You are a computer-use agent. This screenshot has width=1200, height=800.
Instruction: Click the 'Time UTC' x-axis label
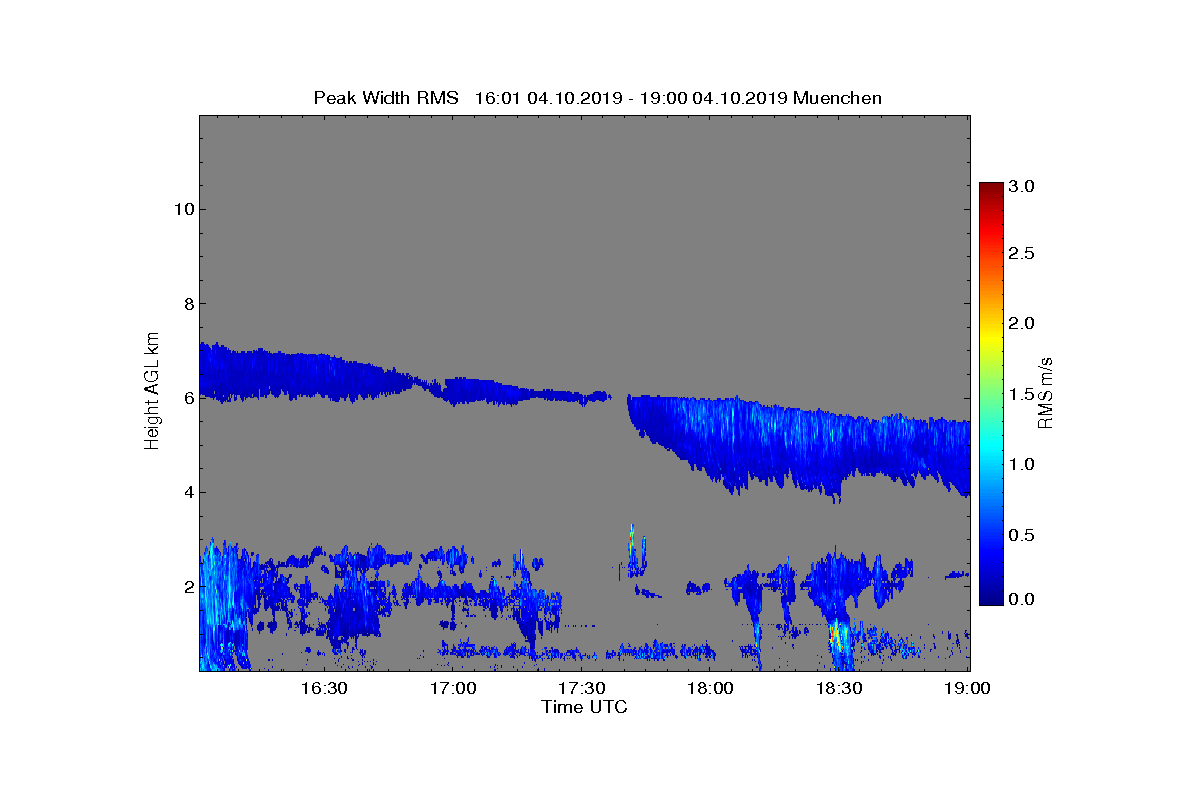[x=585, y=707]
